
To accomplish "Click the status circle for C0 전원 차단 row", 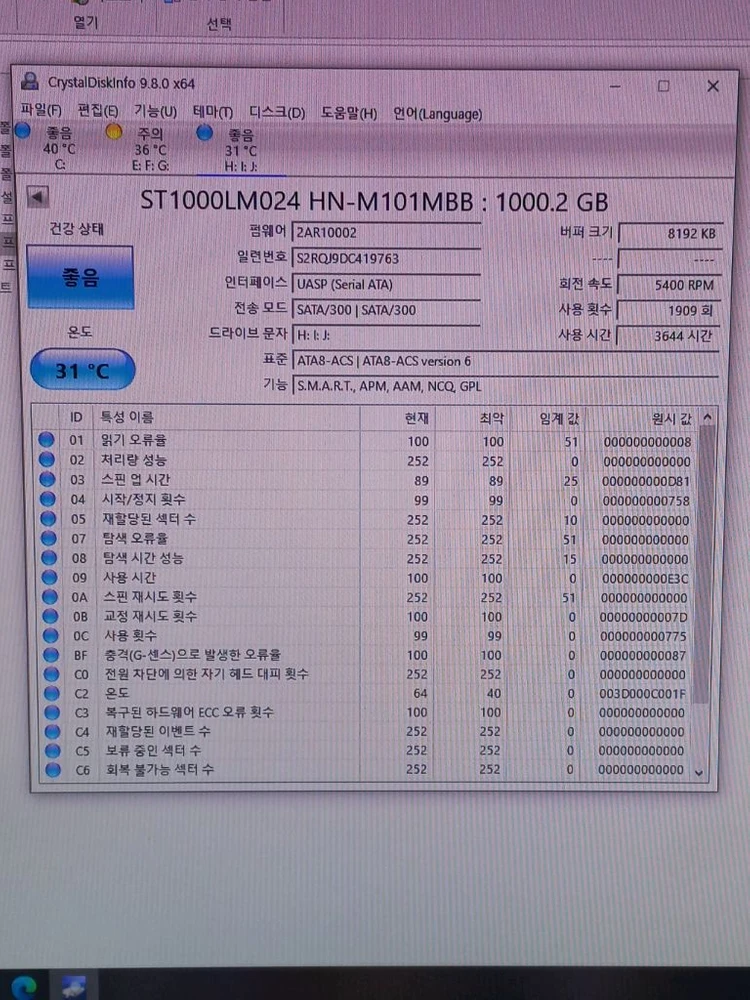I will [x=52, y=673].
